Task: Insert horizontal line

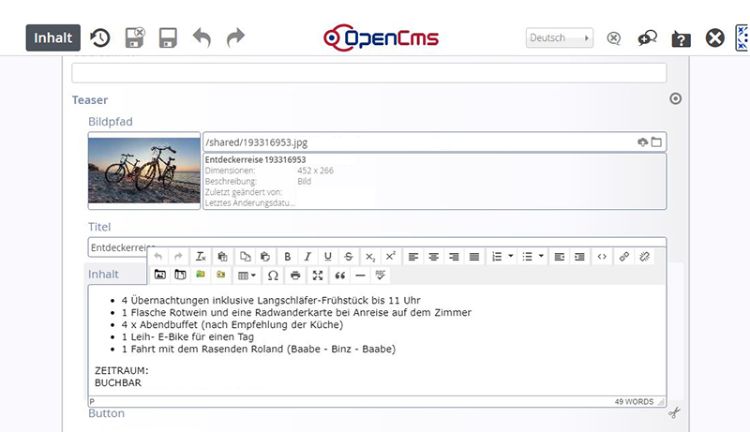Action: (x=360, y=275)
